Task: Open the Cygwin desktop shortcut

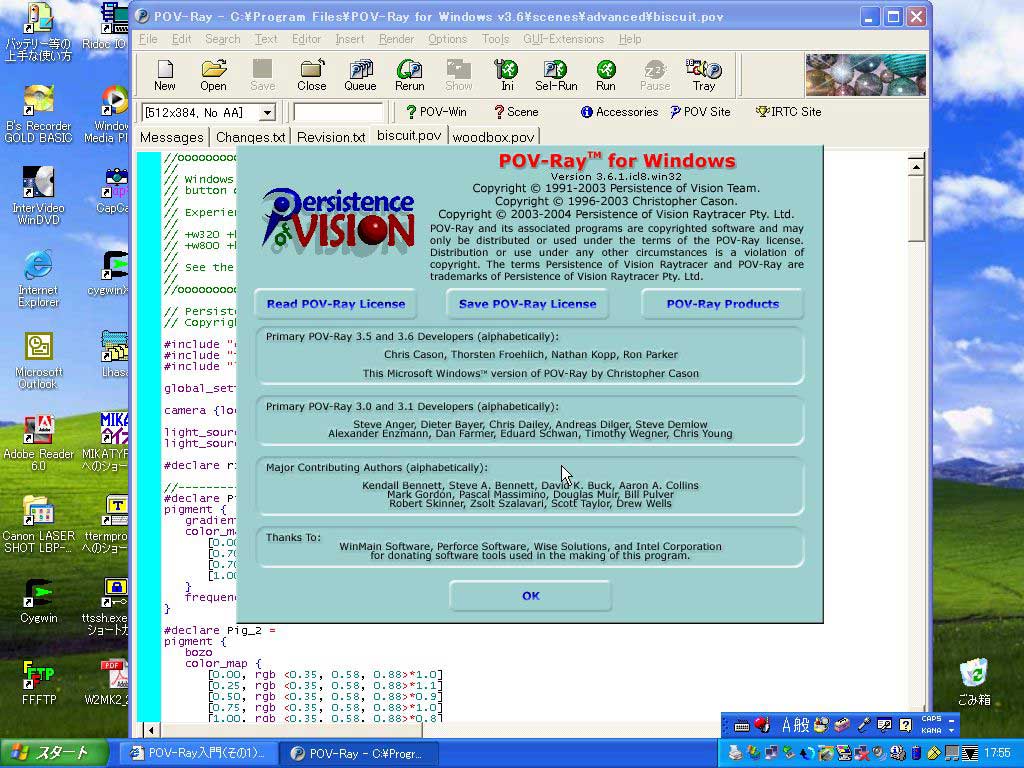Action: [38, 600]
